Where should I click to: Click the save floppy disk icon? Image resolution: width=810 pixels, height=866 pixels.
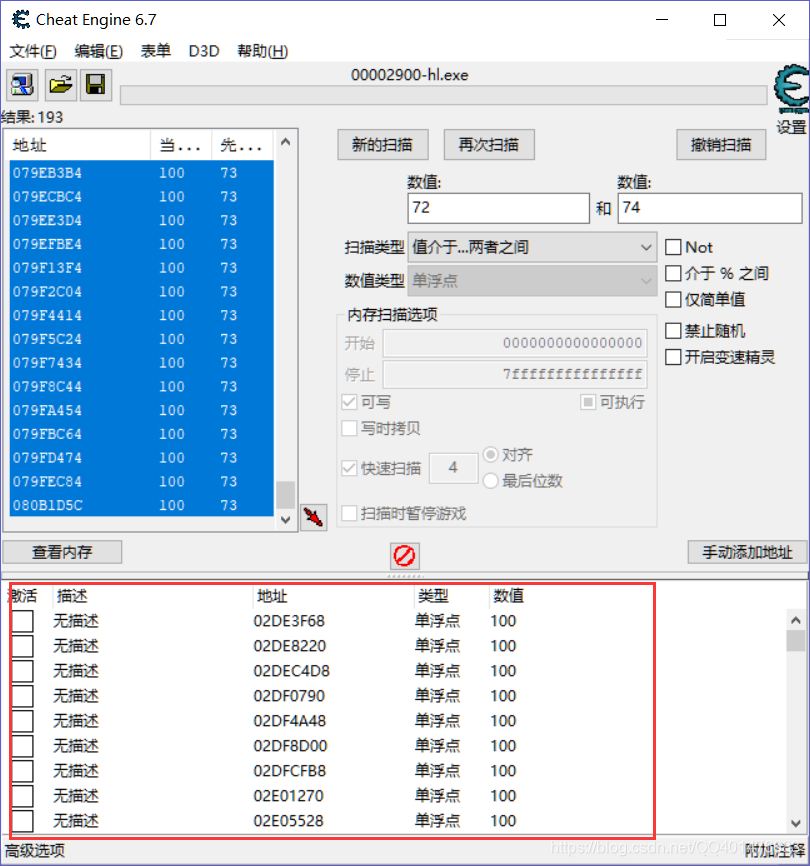click(96, 85)
